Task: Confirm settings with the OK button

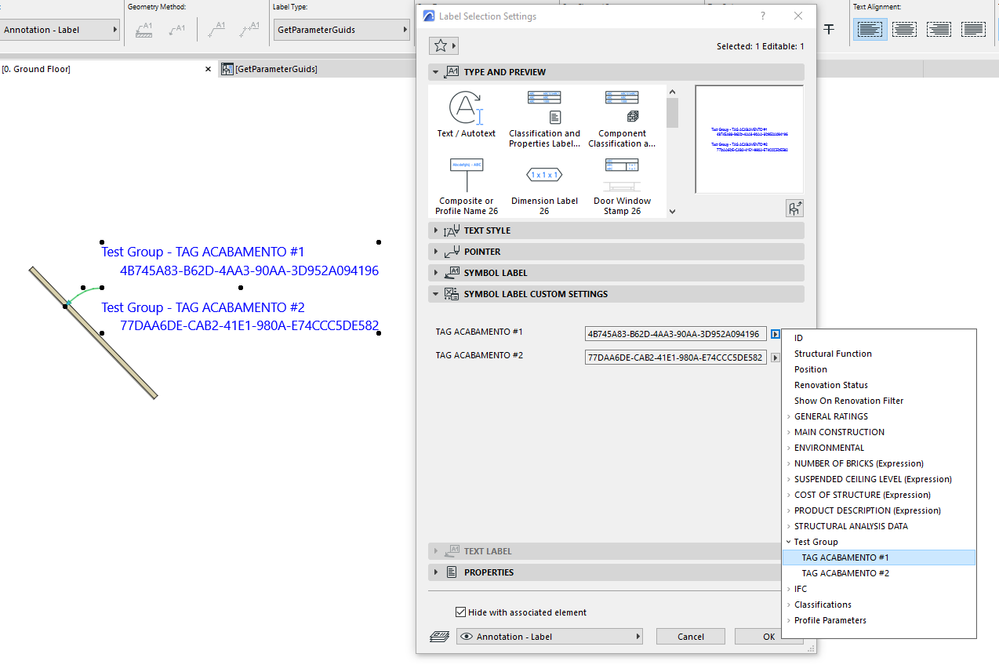Action: (768, 636)
